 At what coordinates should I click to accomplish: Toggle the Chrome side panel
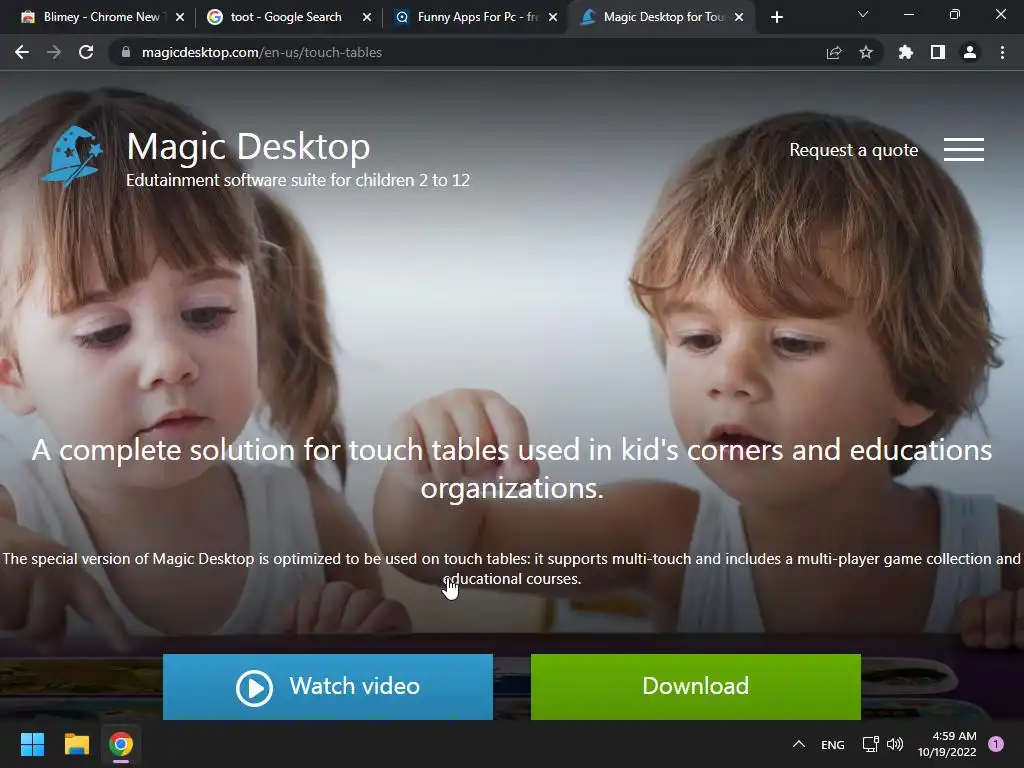point(938,52)
